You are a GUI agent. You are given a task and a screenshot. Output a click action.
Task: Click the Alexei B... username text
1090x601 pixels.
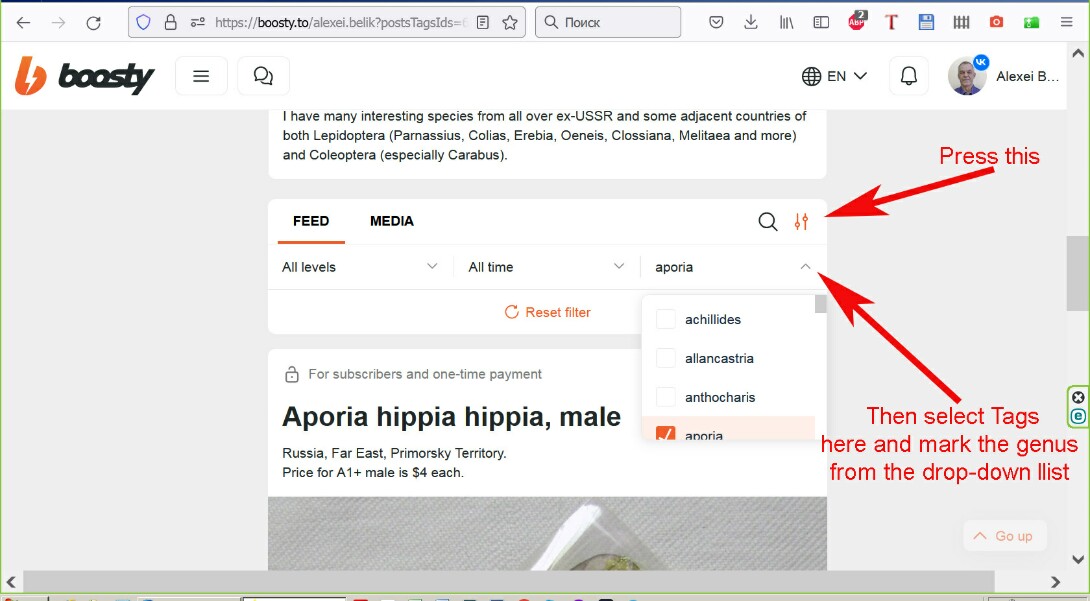point(1027,76)
